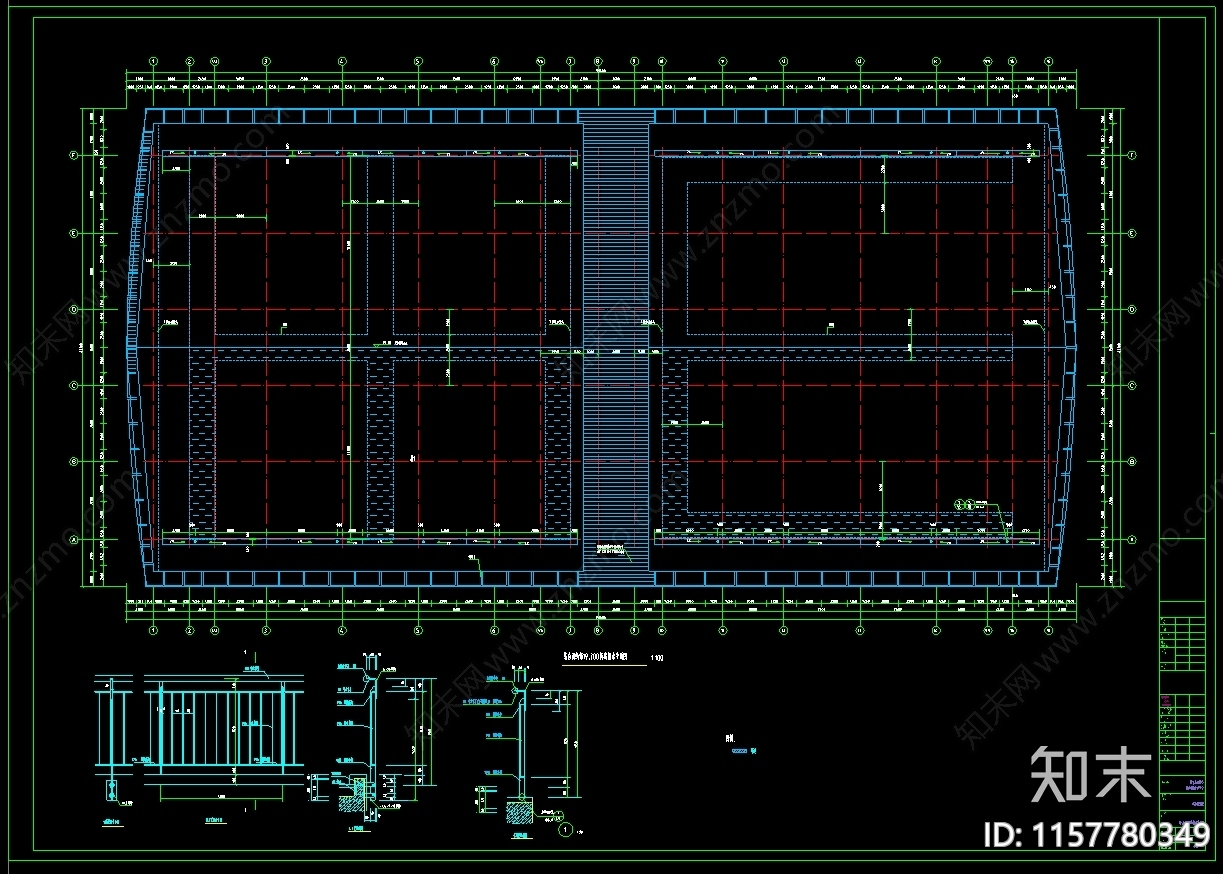Select grid bubble 6 above the floor plan
The width and height of the screenshot is (1223, 874).
494,61
